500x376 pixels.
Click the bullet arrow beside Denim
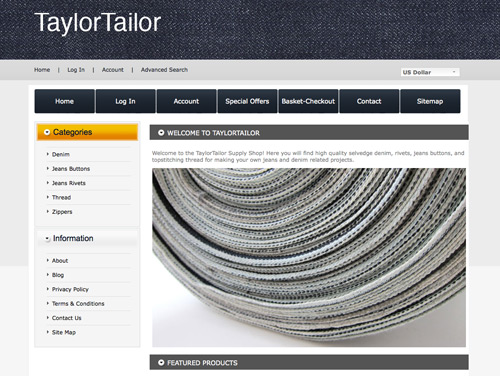click(x=48, y=154)
